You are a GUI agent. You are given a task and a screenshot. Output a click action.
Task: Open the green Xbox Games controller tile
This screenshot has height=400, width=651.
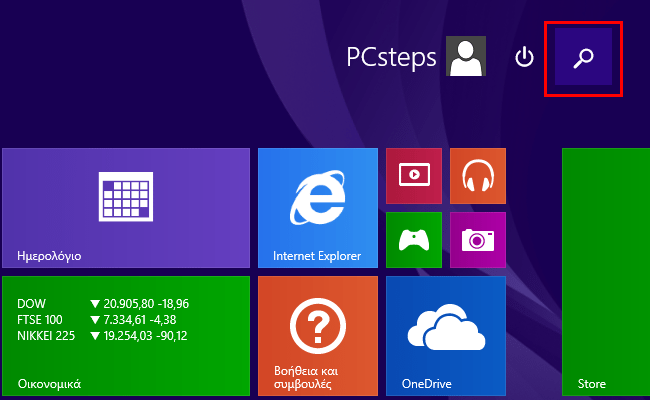click(x=414, y=240)
